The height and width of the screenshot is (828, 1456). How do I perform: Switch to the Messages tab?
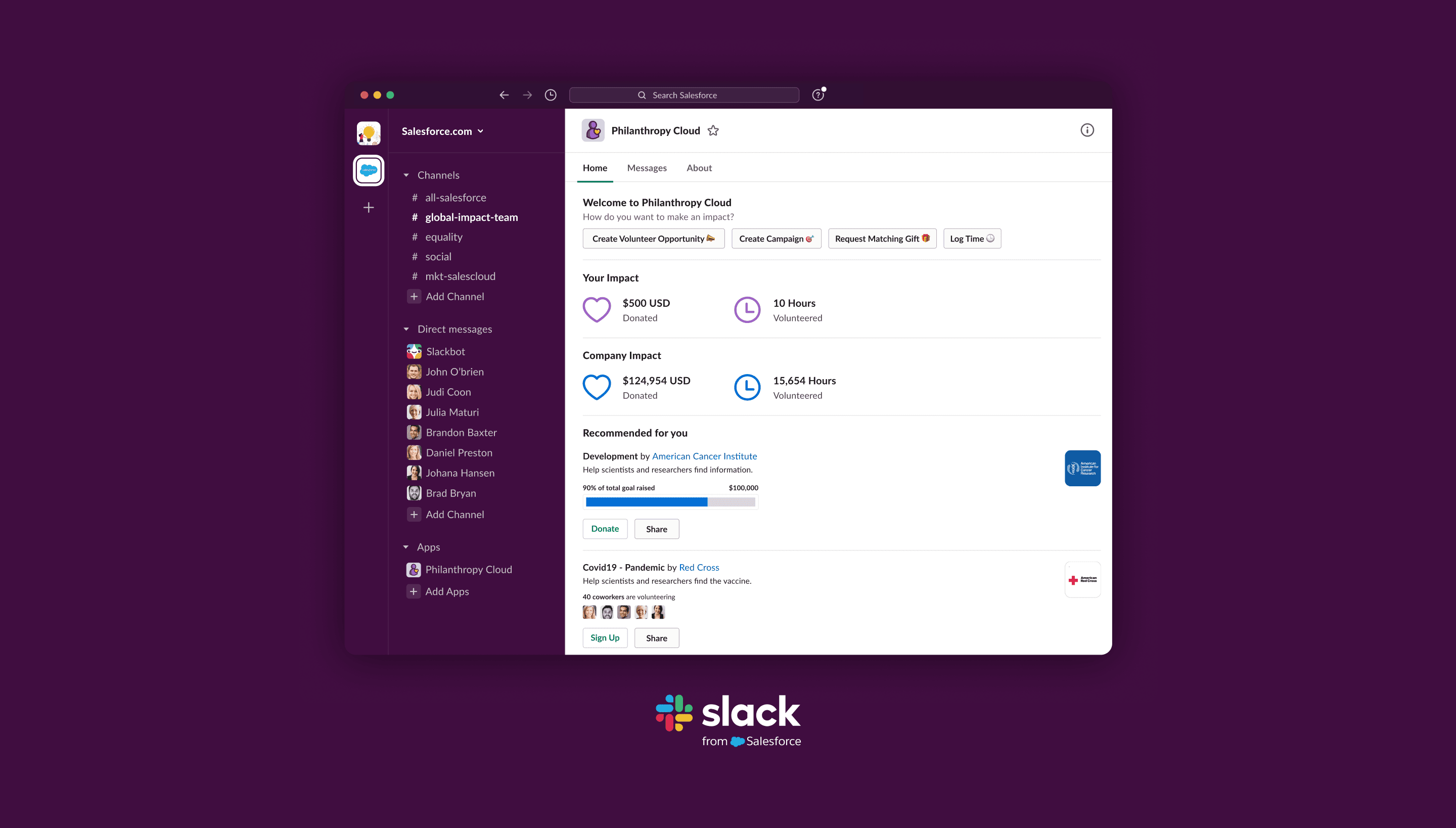pos(647,168)
